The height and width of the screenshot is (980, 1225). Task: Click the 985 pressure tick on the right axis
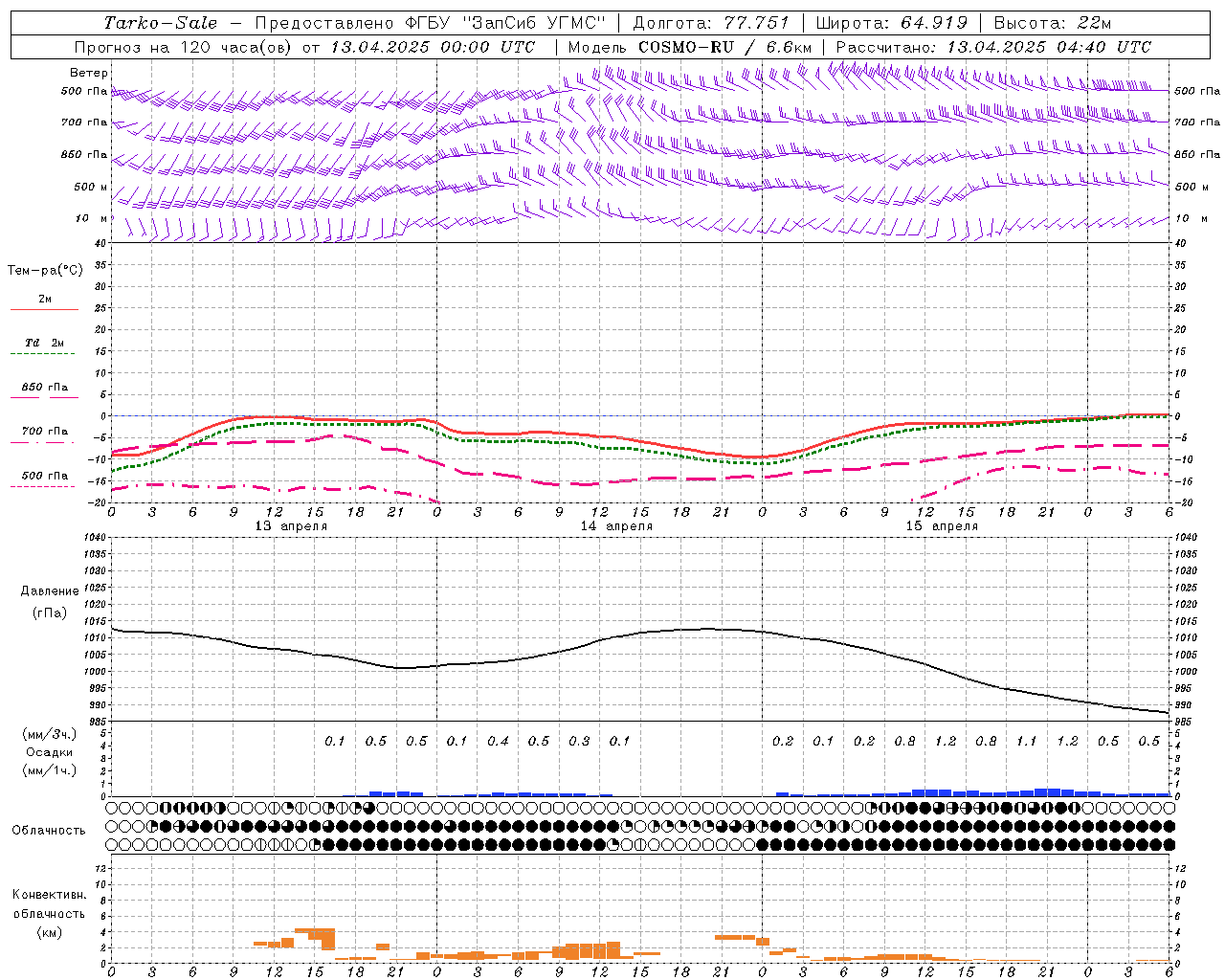click(x=1185, y=722)
